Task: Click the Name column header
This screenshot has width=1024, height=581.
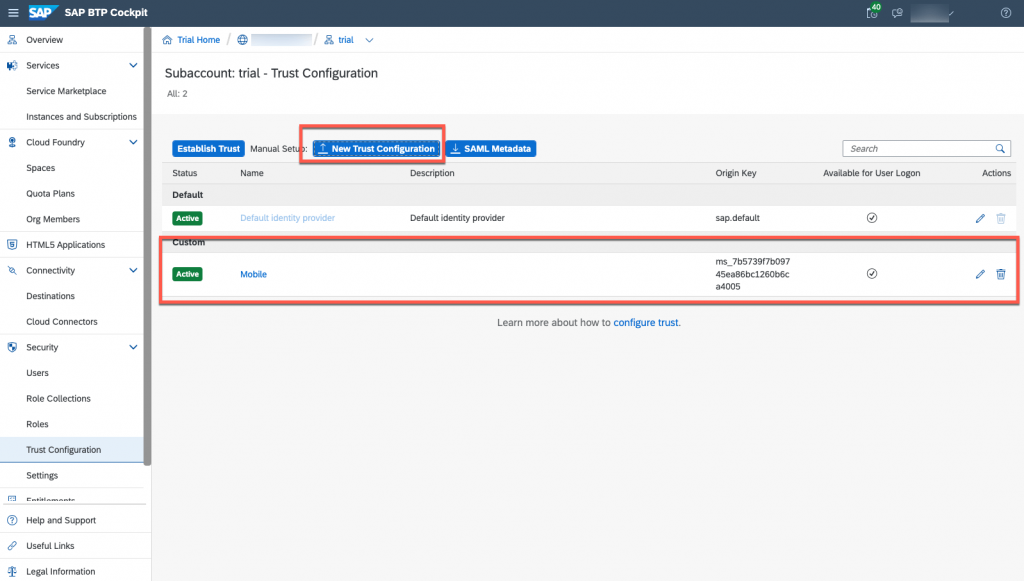Action: (252, 173)
